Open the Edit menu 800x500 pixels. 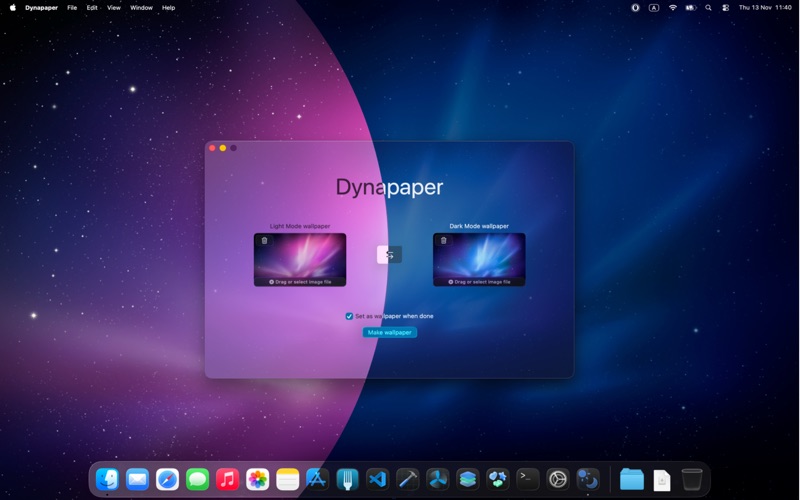[92, 8]
